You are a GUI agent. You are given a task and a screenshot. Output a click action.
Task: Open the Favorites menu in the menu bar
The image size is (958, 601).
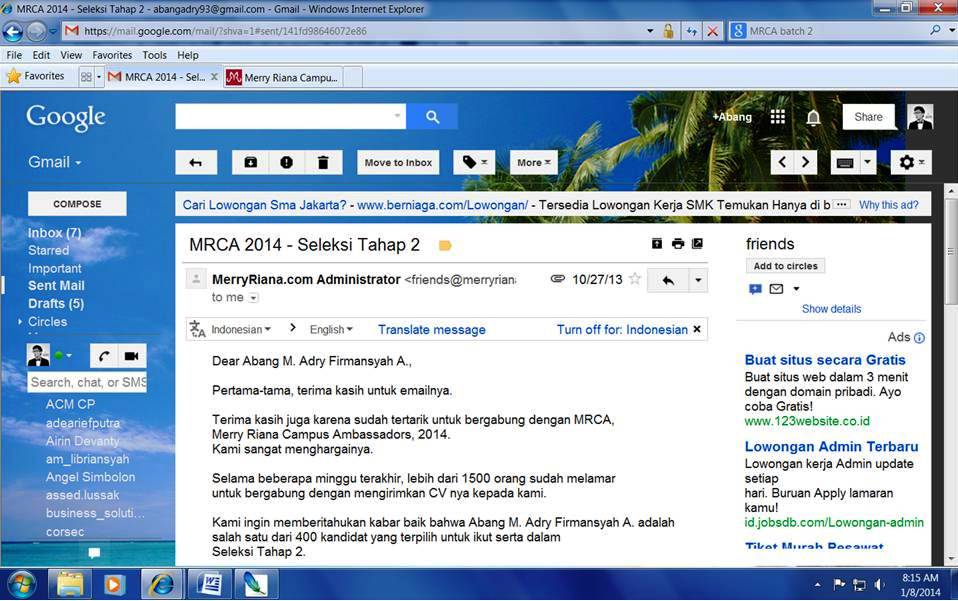click(x=112, y=55)
